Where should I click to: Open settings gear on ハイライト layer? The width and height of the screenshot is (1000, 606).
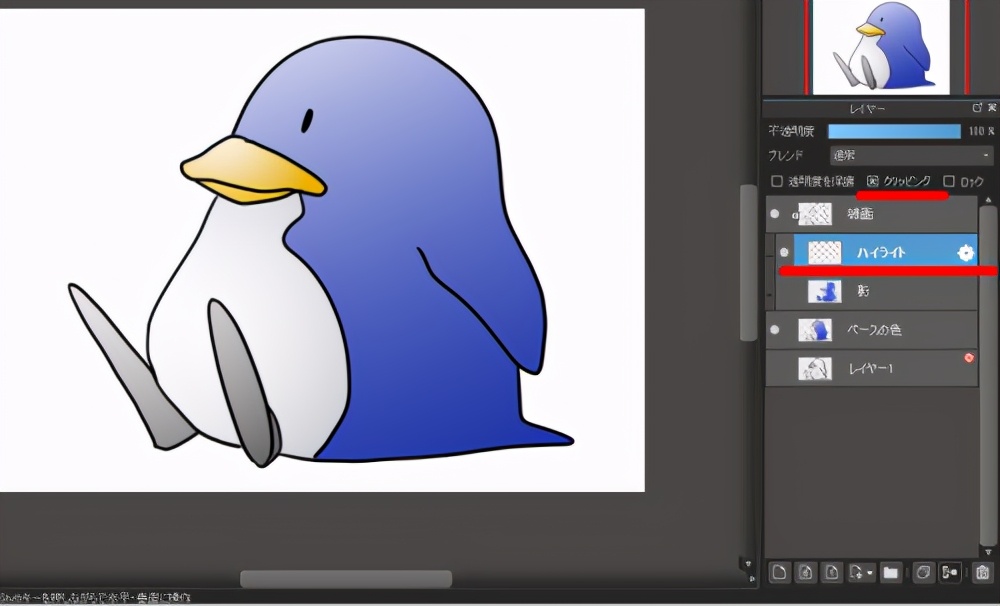point(965,253)
